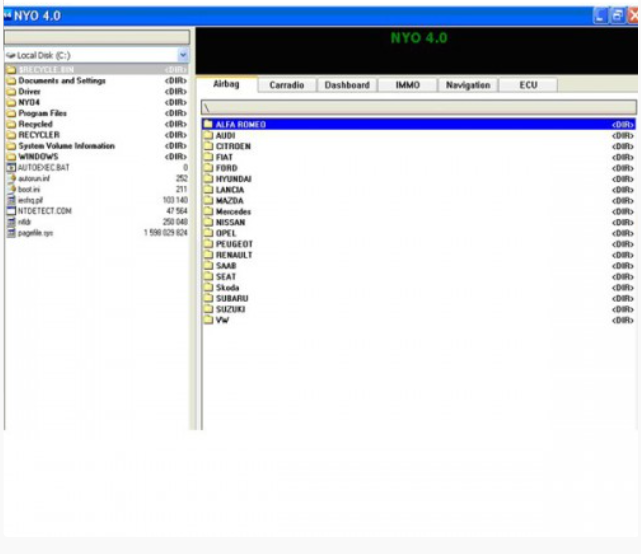
Task: Select the SAAB folder name
Action: point(226,266)
